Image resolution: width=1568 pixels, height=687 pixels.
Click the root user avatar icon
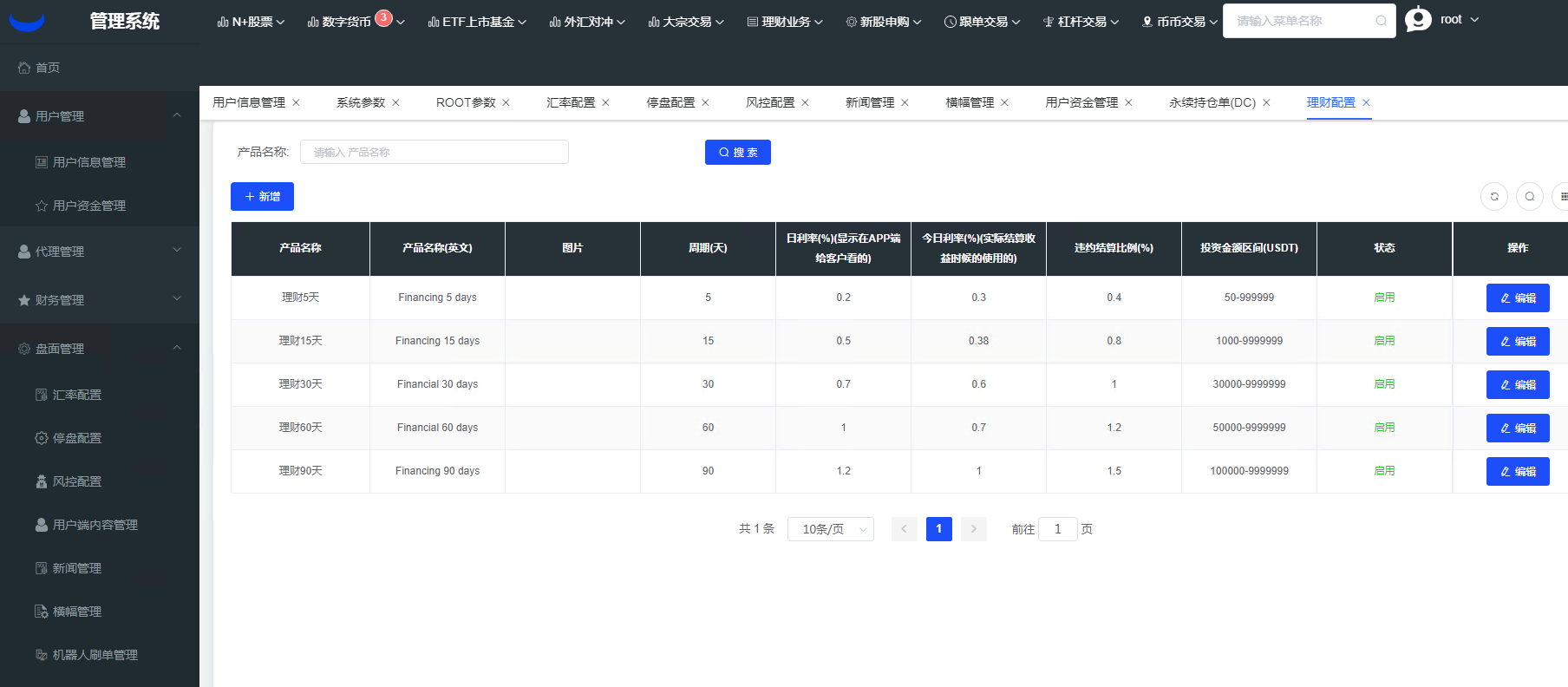(x=1418, y=19)
